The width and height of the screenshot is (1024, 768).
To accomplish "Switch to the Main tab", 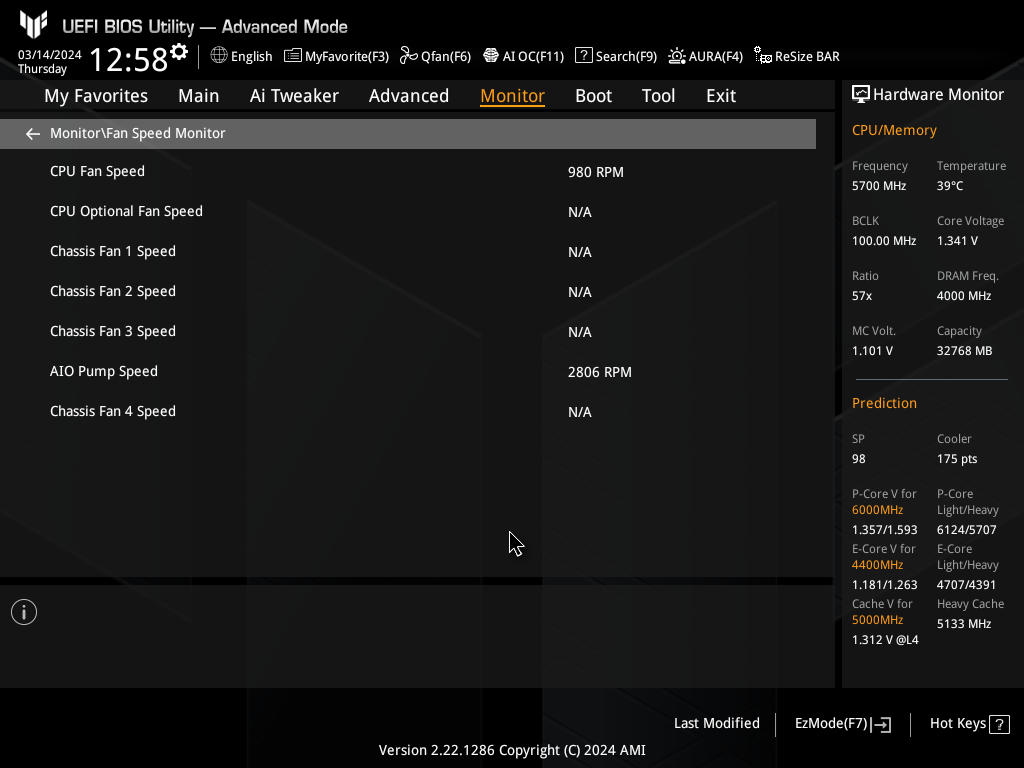I will tap(199, 96).
